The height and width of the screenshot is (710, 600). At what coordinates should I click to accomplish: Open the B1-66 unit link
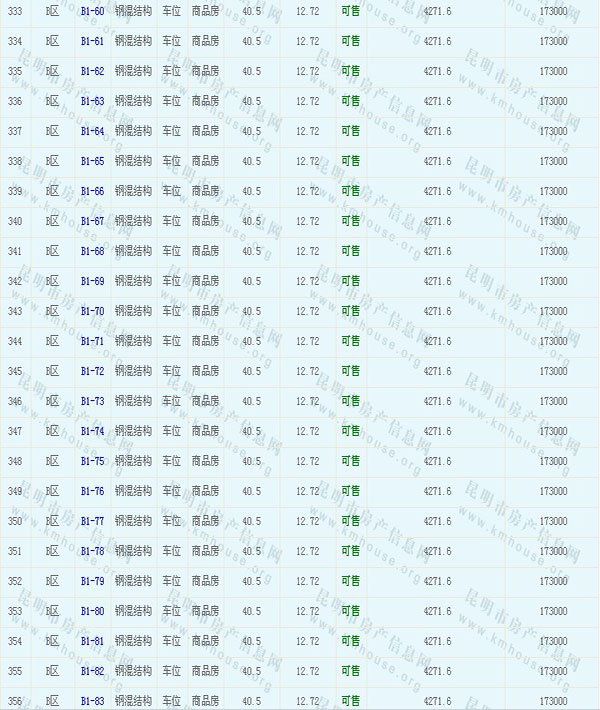(92, 192)
